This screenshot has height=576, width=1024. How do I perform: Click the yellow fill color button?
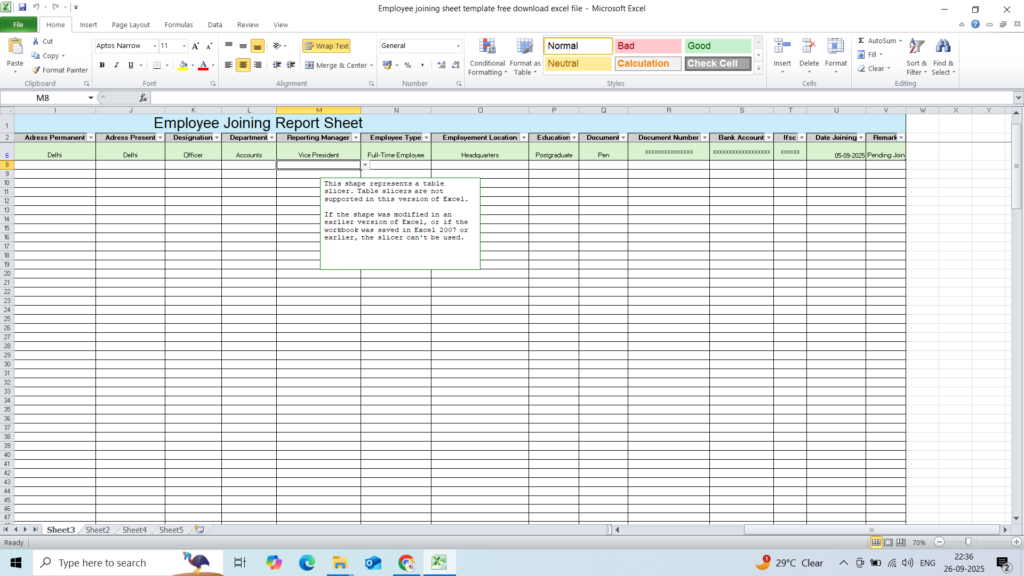point(182,65)
